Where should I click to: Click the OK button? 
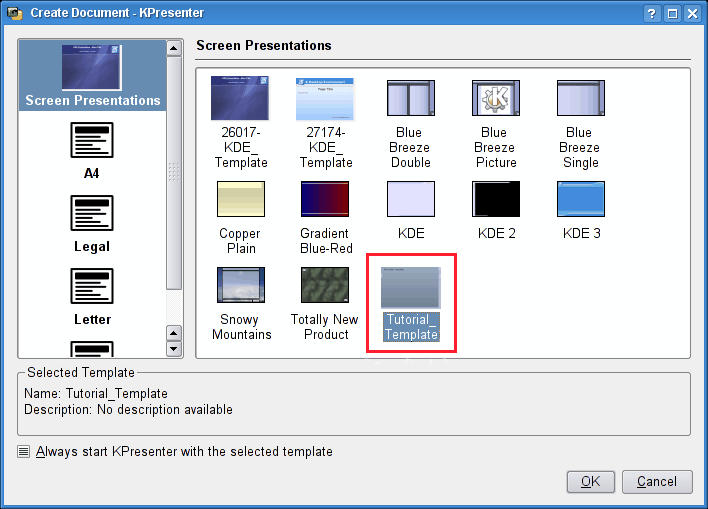590,481
